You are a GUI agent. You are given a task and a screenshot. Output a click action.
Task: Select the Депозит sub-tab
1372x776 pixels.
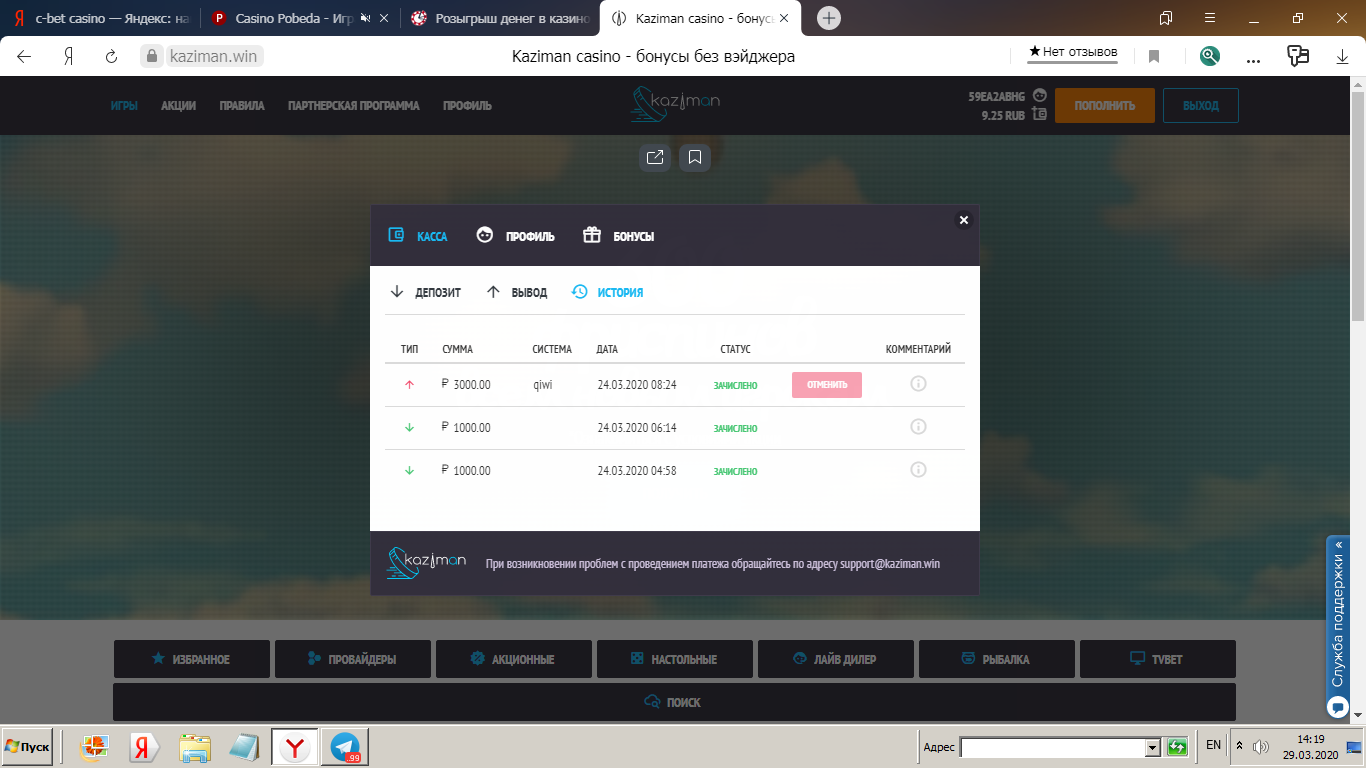pyautogui.click(x=425, y=293)
